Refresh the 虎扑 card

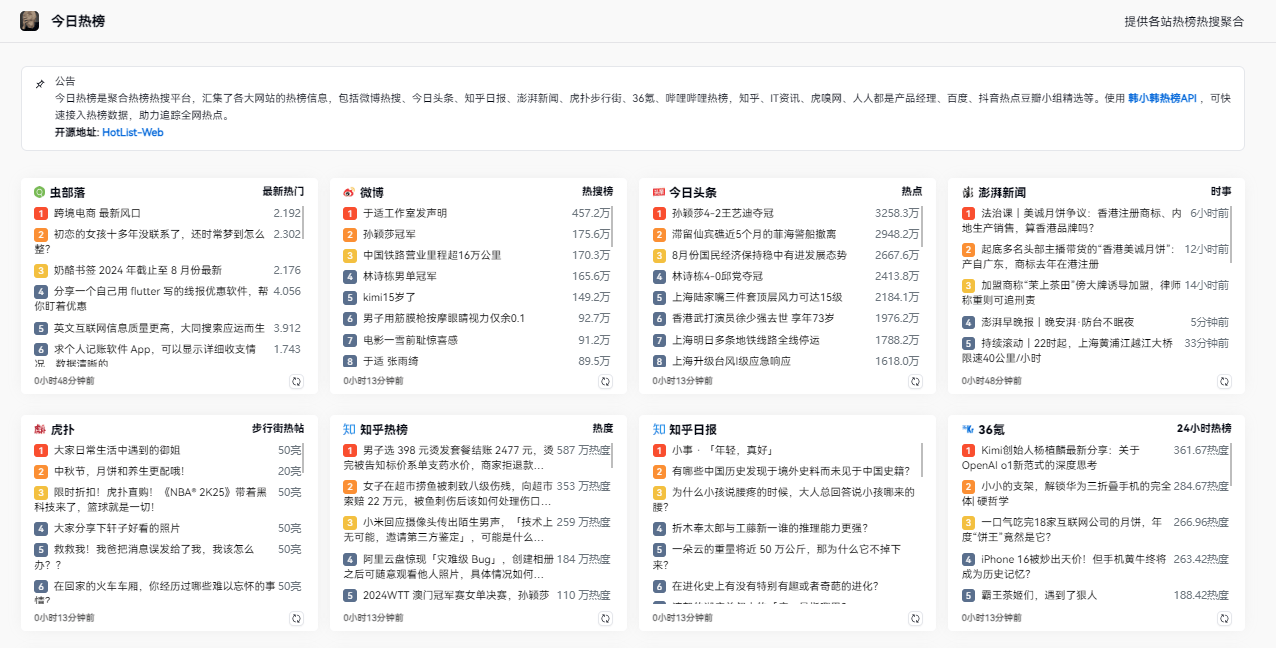click(x=295, y=617)
